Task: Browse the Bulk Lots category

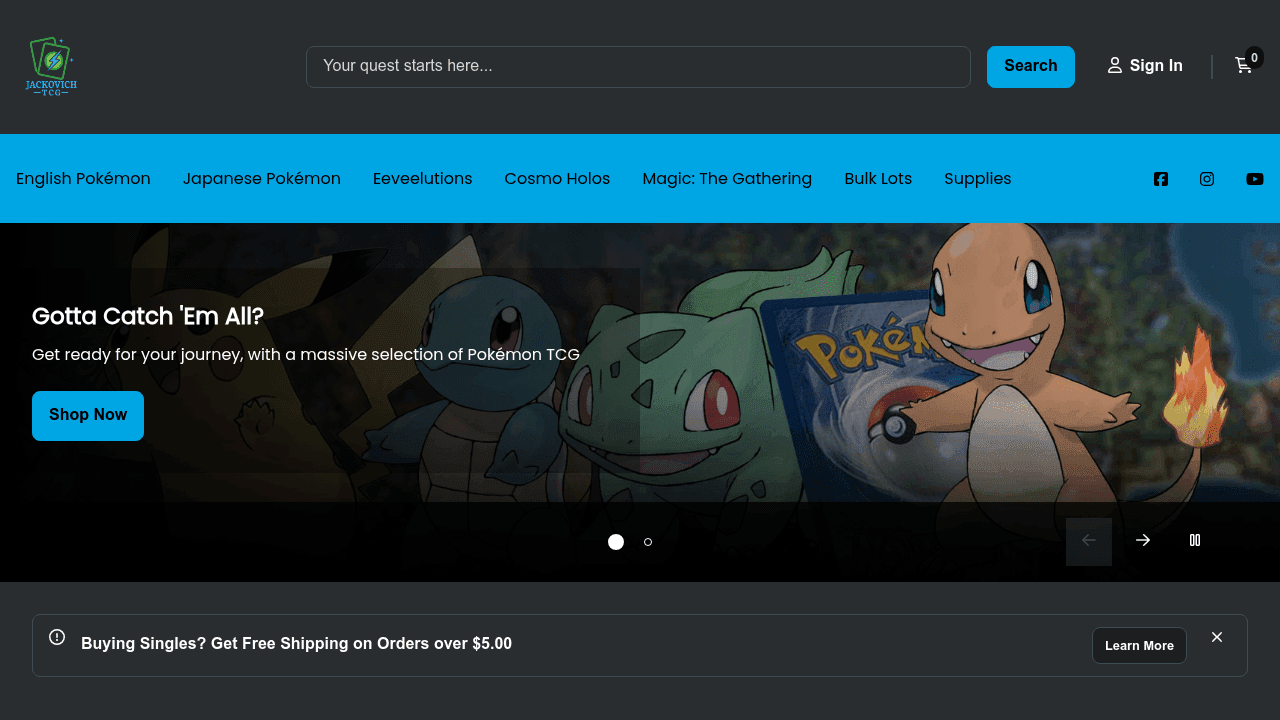Action: pyautogui.click(x=878, y=179)
